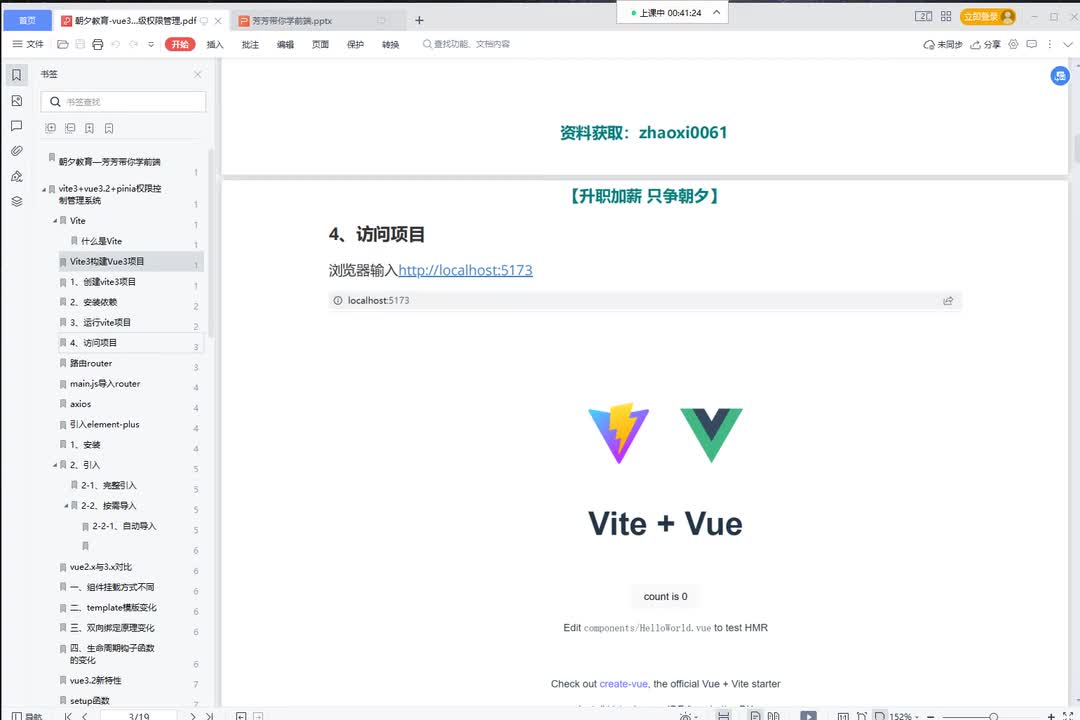Click the redo arrow icon
The height and width of the screenshot is (720, 1080).
[133, 44]
